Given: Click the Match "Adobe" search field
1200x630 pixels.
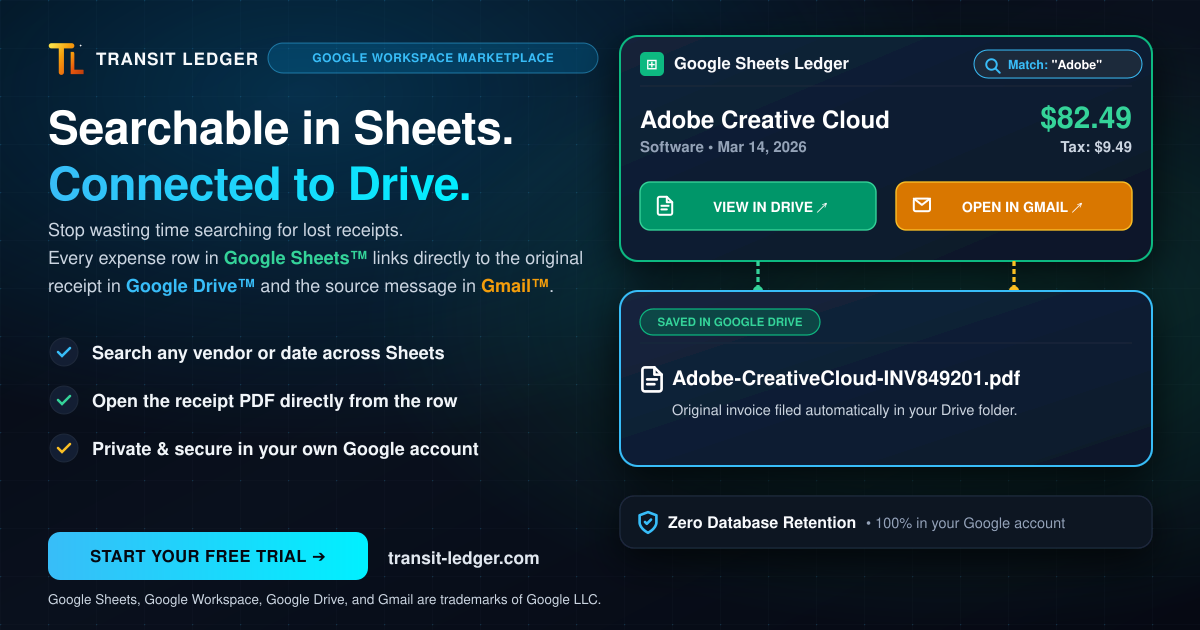Looking at the screenshot, I should pyautogui.click(x=1058, y=65).
